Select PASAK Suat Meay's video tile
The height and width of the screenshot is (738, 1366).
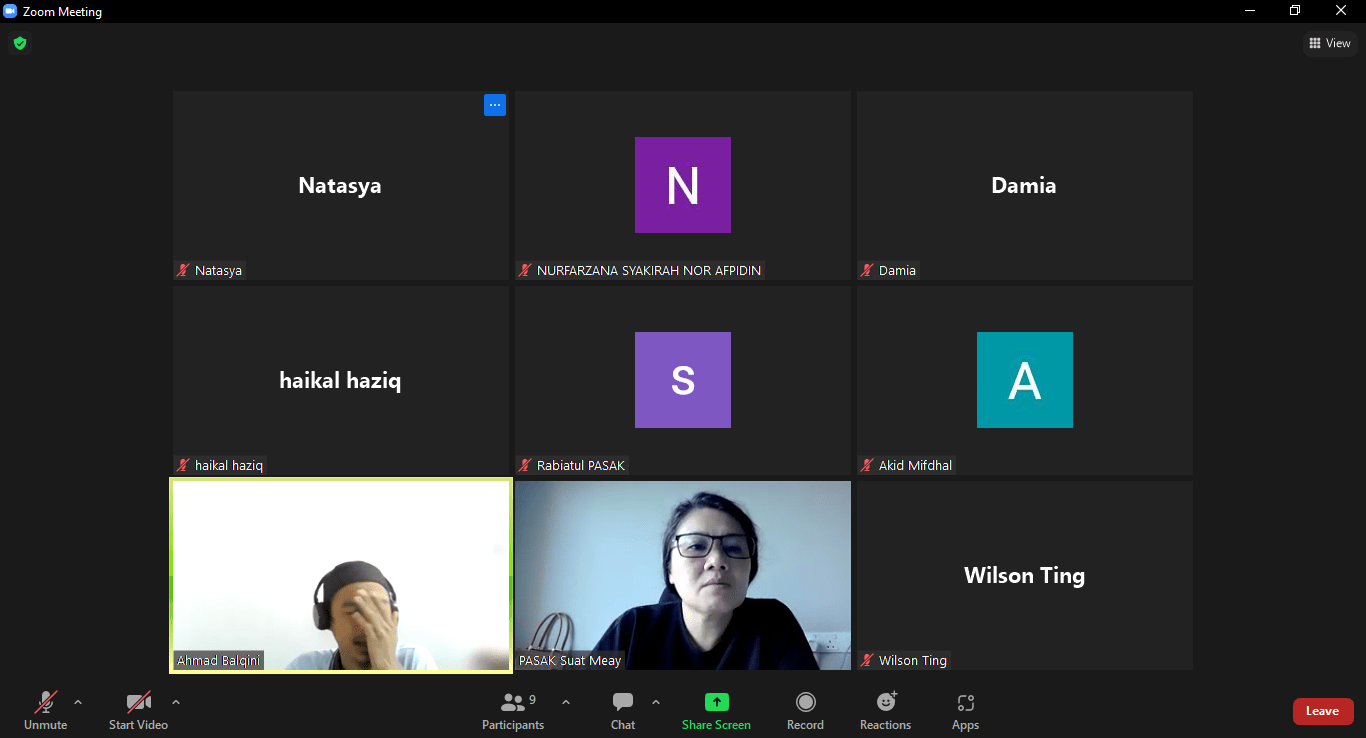pos(682,575)
